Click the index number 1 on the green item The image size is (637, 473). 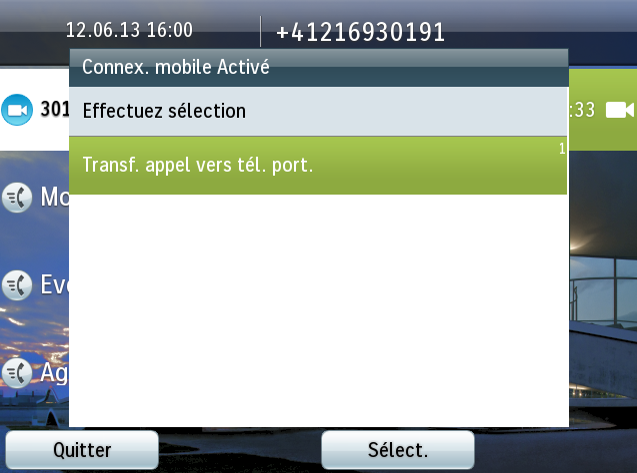[x=562, y=149]
